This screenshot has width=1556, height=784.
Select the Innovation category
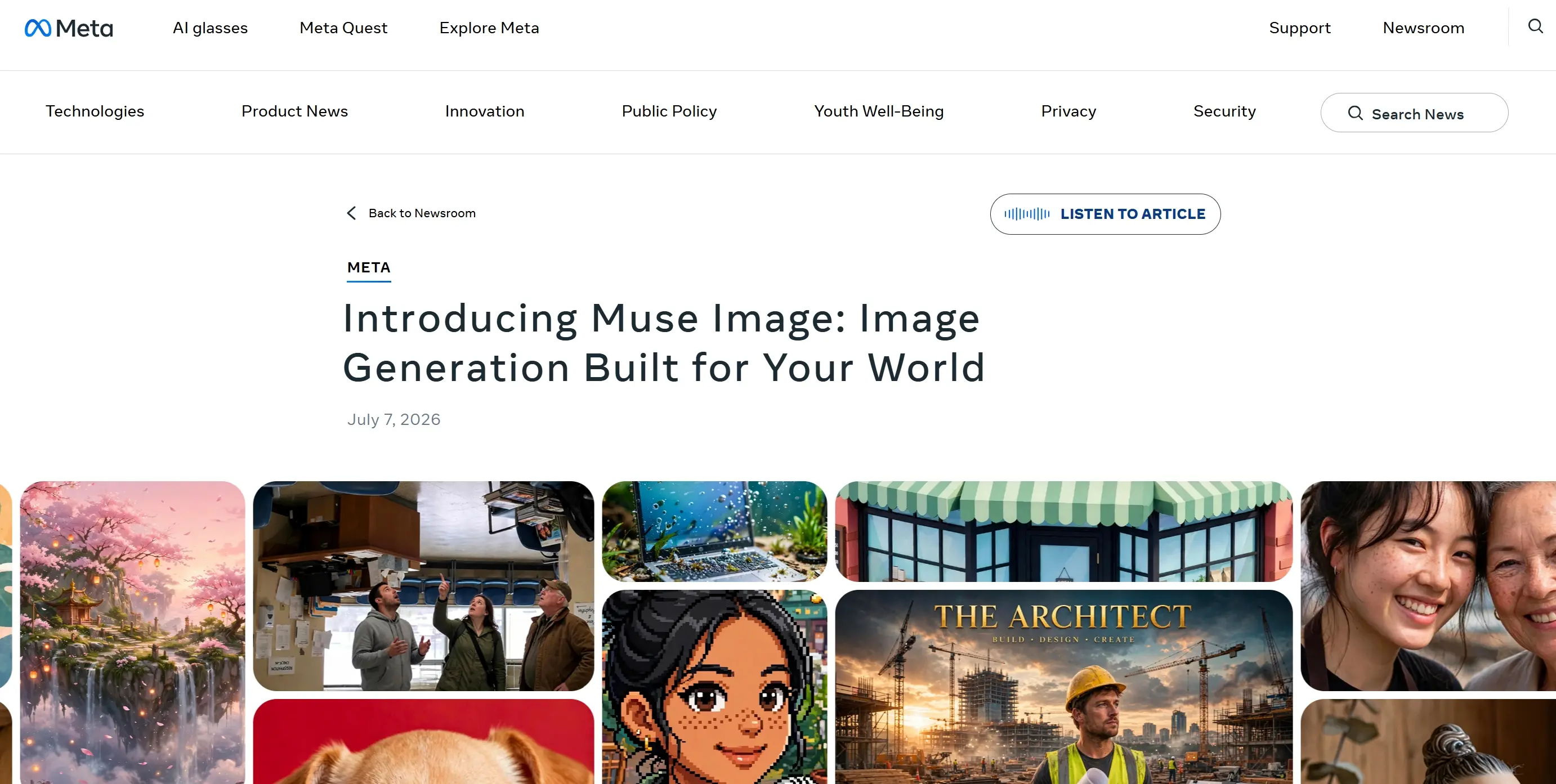point(485,112)
